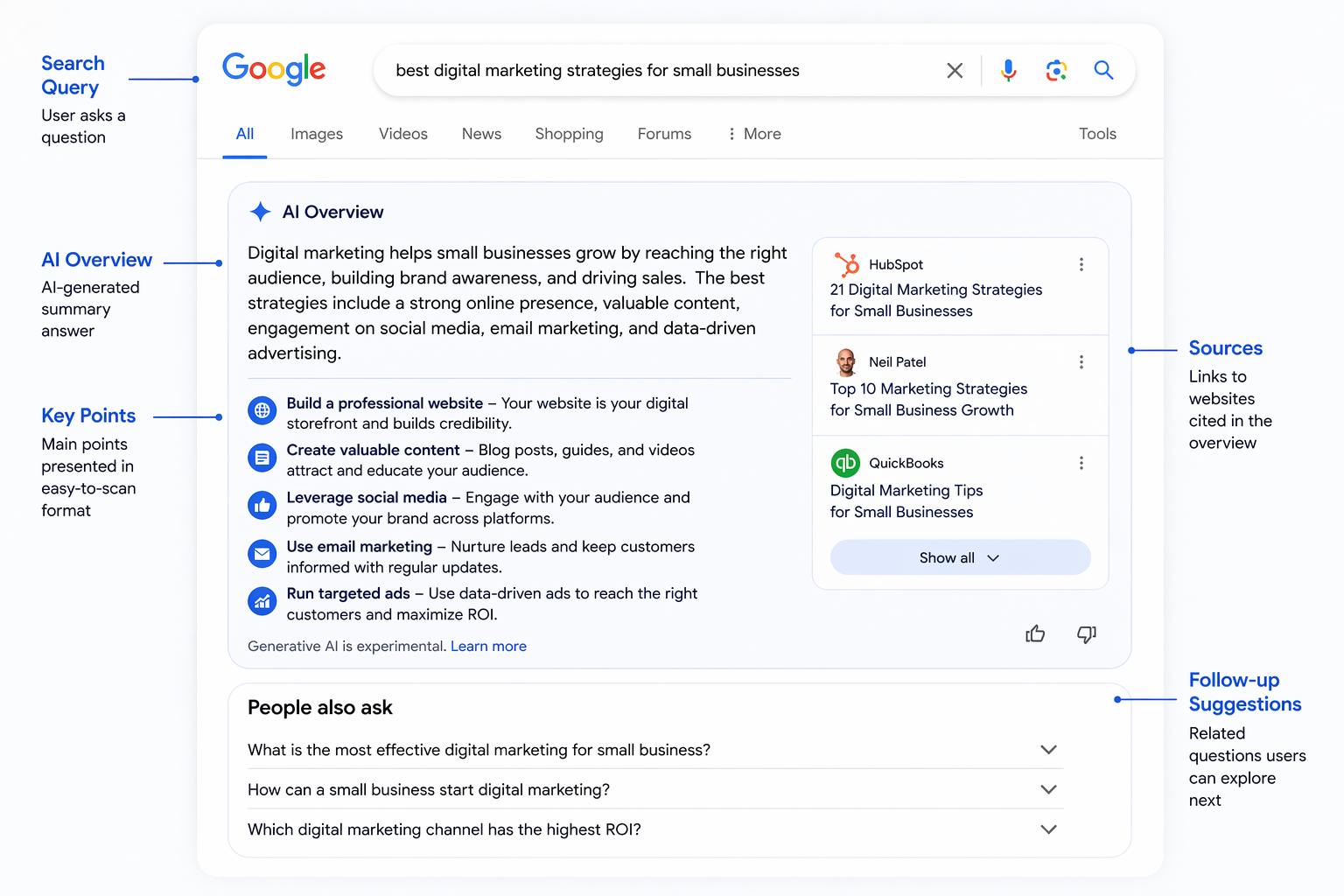Click Show all sources
Viewport: 1344px width, 896px height.
point(959,557)
